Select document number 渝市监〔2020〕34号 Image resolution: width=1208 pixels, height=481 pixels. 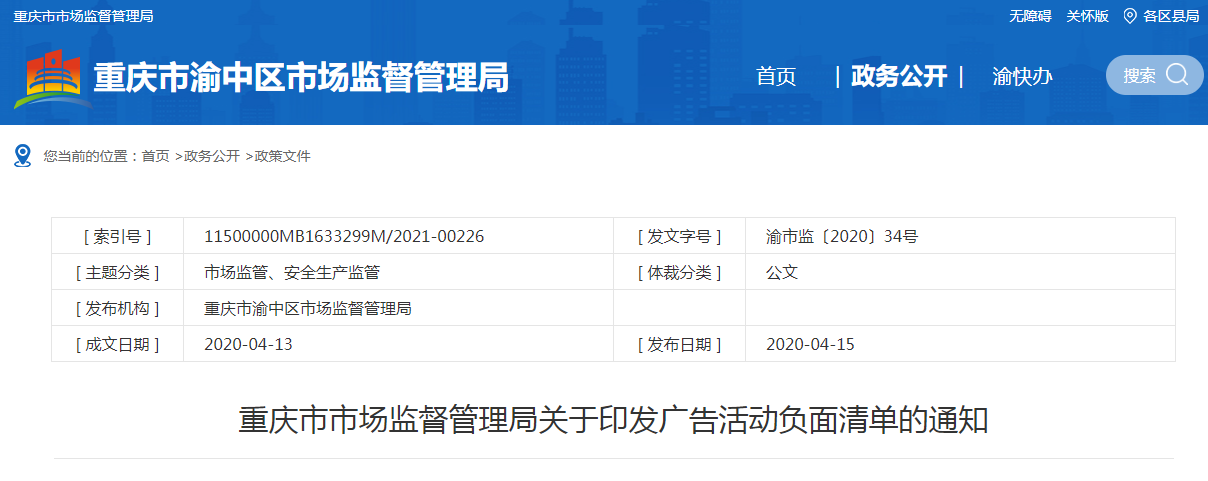click(842, 237)
